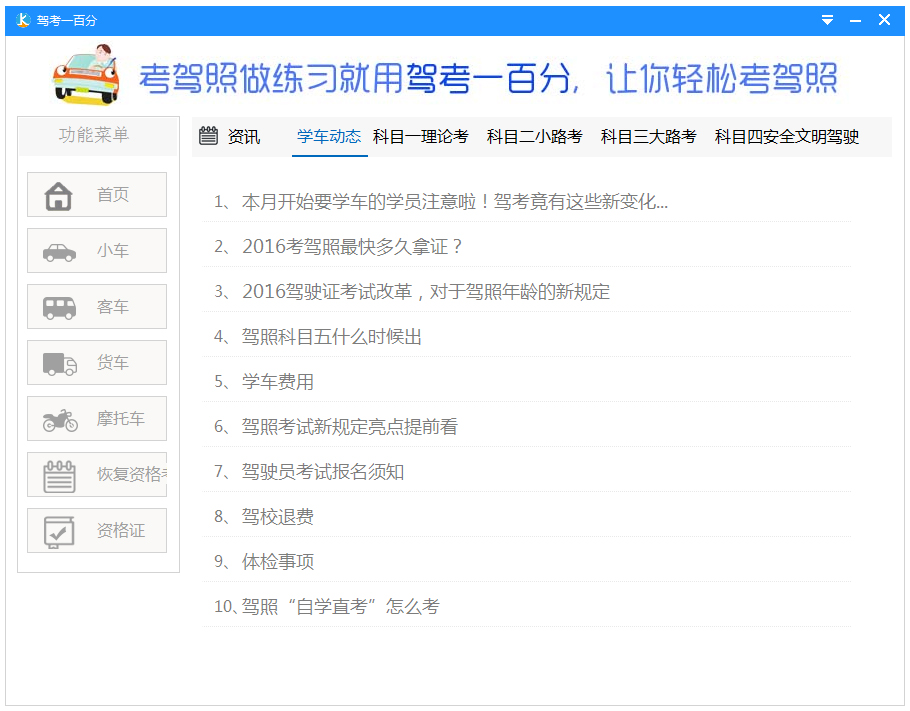Open the title bar dropdown menu arrow
Image resolution: width=910 pixels, height=711 pixels.
(827, 20)
